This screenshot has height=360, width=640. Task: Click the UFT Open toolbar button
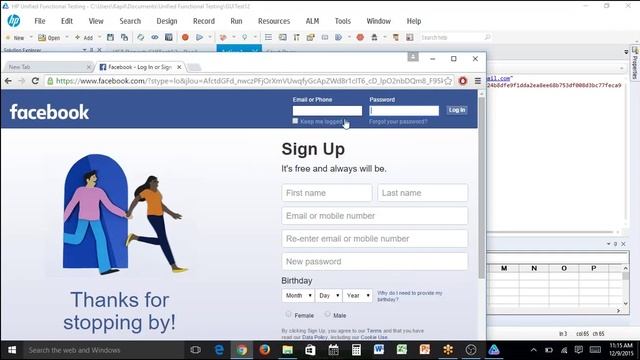pos(49,38)
